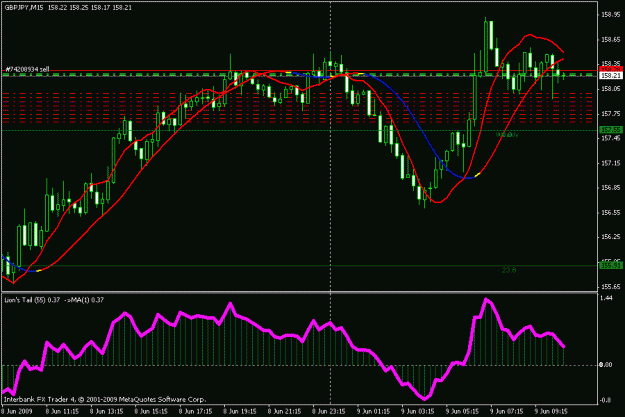The width and height of the screenshot is (625, 417).
Task: Click the 156.55 price axis label
Action: pyautogui.click(x=611, y=213)
